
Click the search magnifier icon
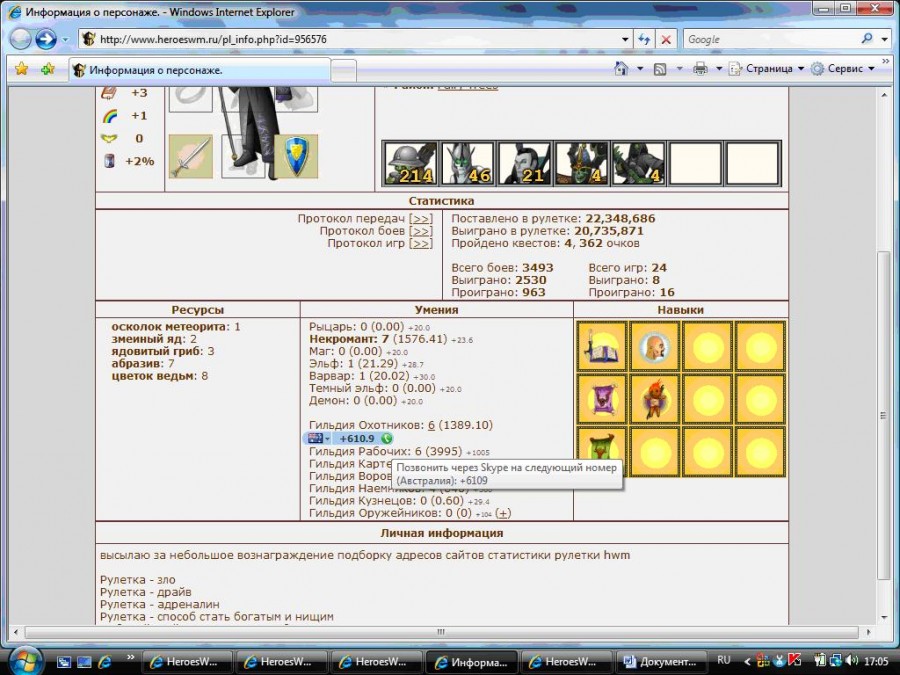tap(867, 38)
